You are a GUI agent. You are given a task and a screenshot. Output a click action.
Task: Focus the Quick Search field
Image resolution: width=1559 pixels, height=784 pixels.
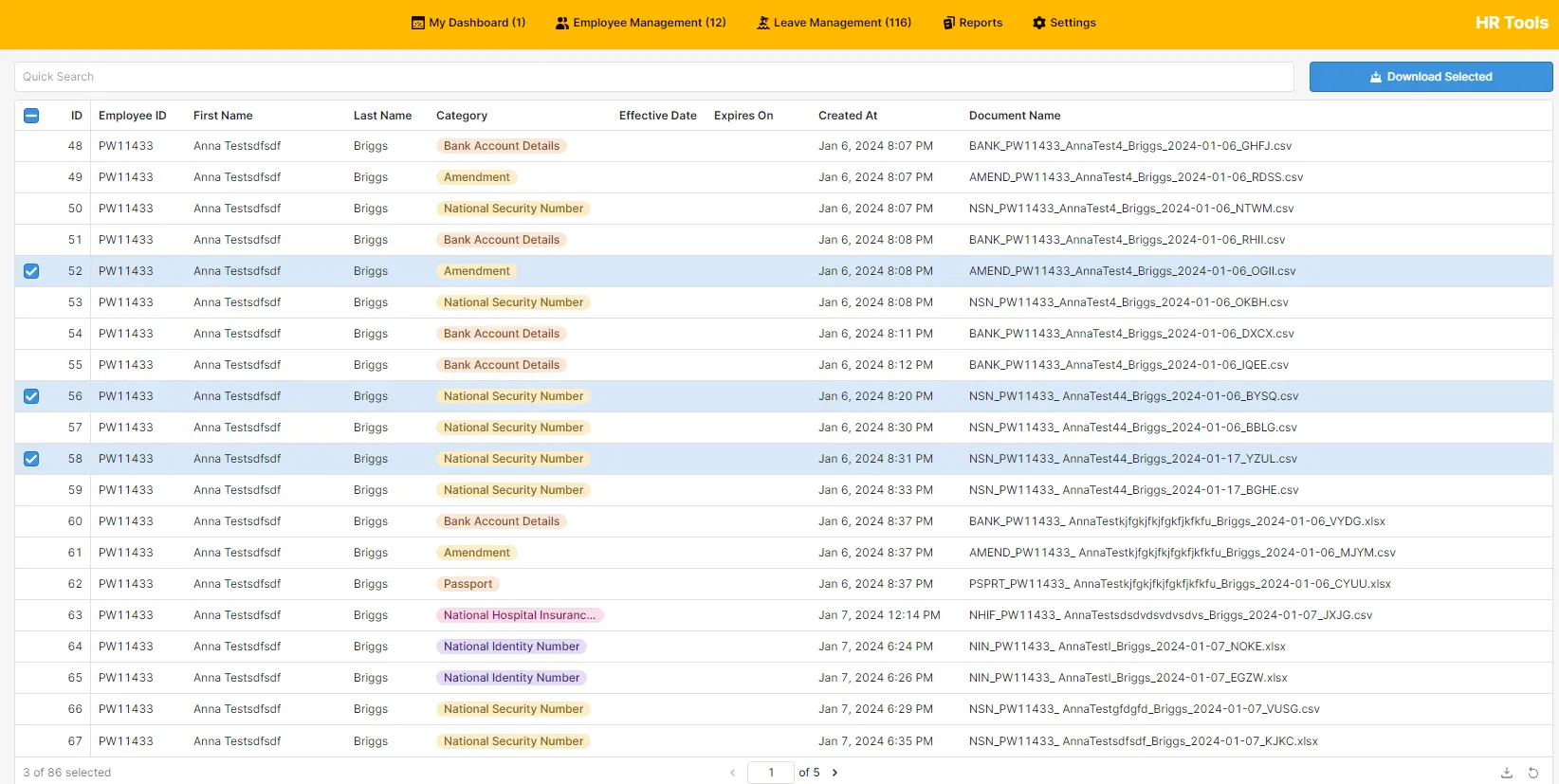point(654,77)
